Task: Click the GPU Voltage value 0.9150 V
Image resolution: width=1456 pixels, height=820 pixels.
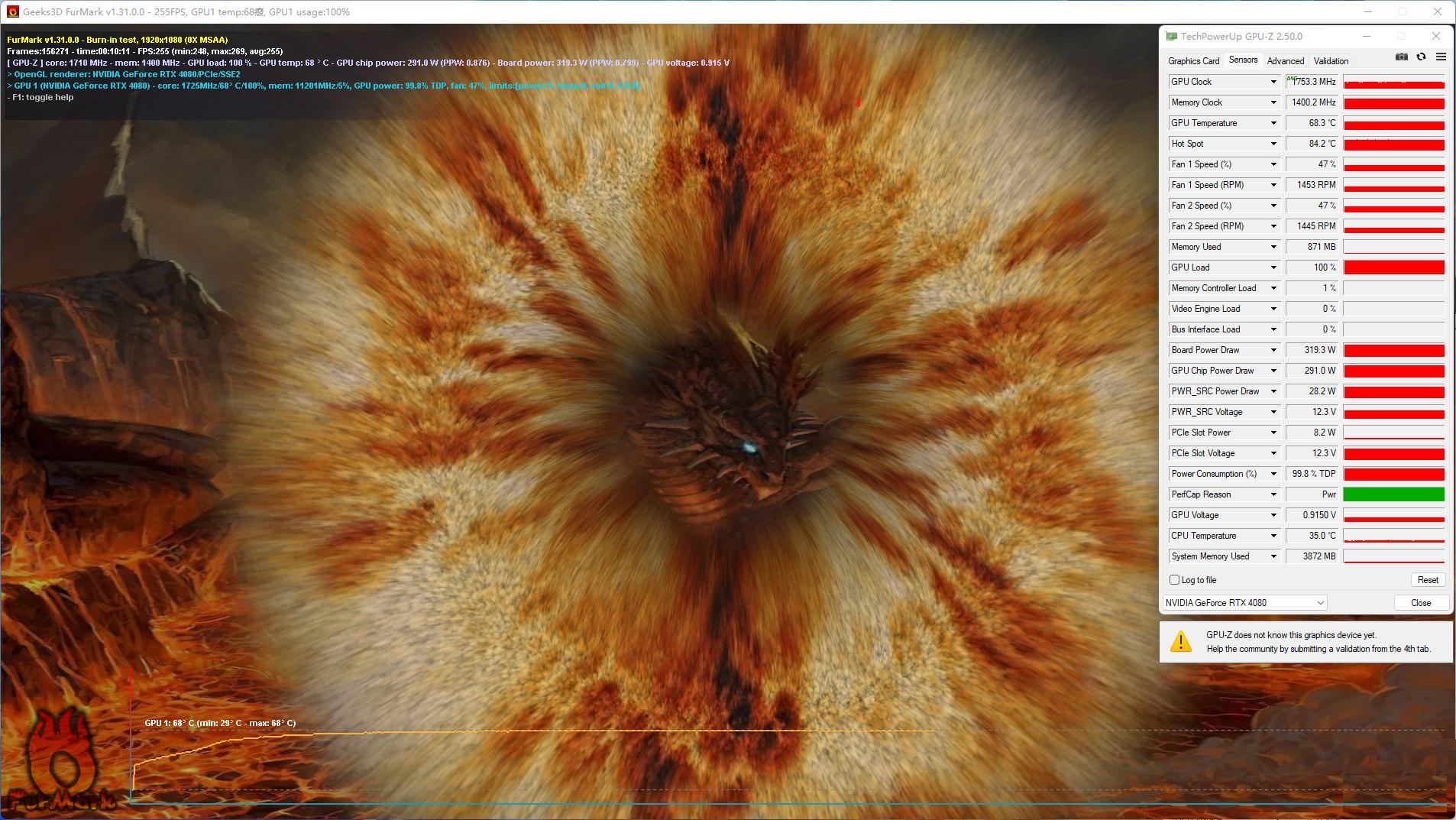Action: [1312, 515]
